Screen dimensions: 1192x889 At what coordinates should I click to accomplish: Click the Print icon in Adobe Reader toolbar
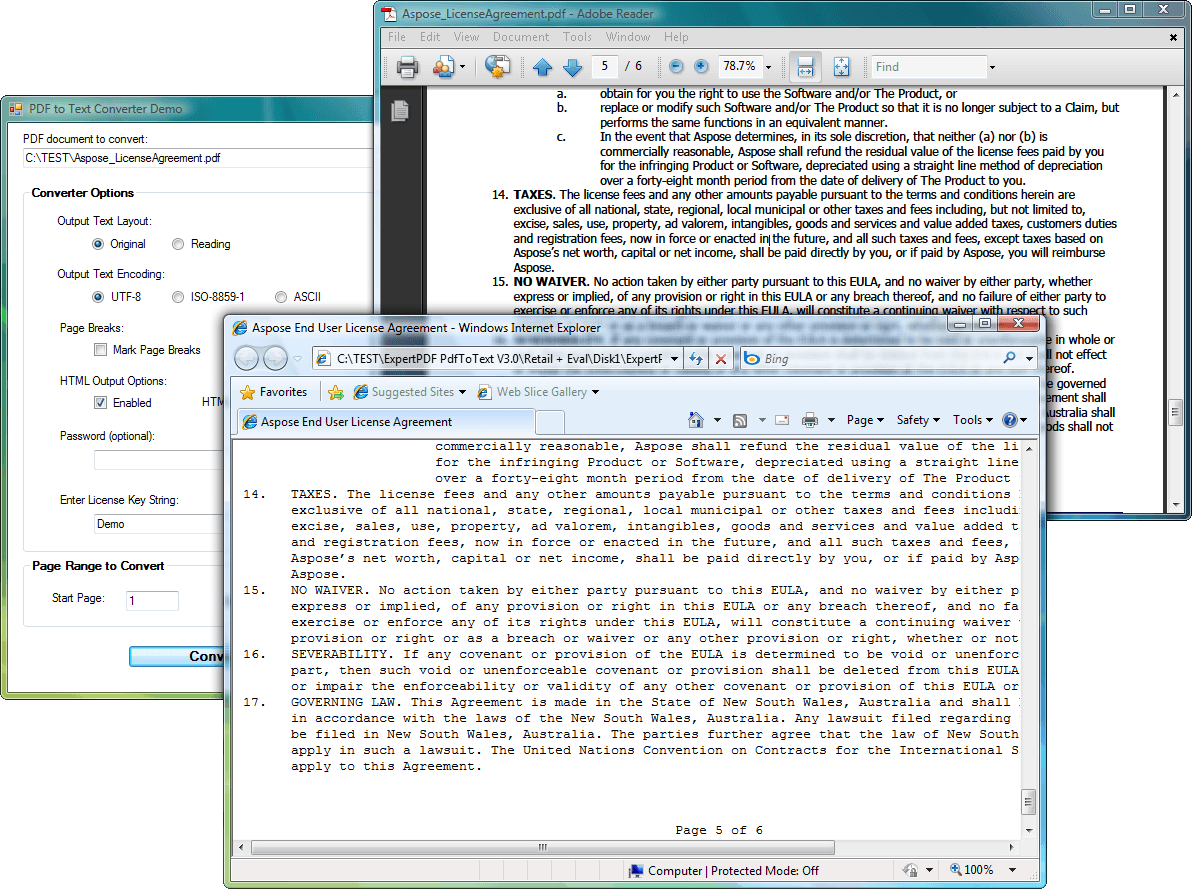tap(407, 67)
